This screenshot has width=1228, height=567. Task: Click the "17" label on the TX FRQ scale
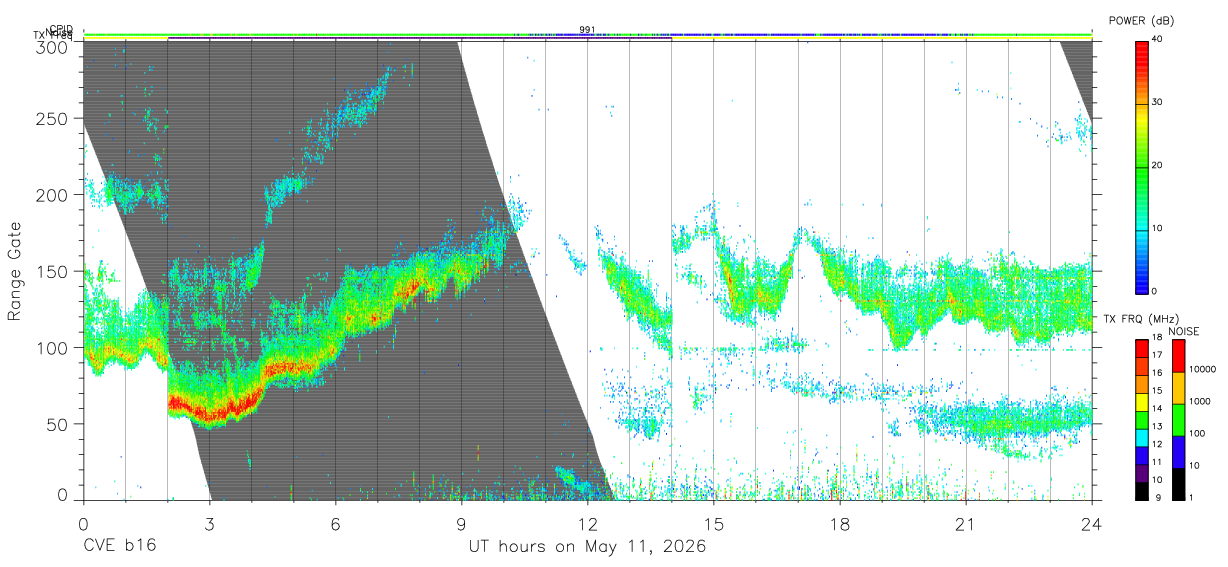pyautogui.click(x=1158, y=355)
